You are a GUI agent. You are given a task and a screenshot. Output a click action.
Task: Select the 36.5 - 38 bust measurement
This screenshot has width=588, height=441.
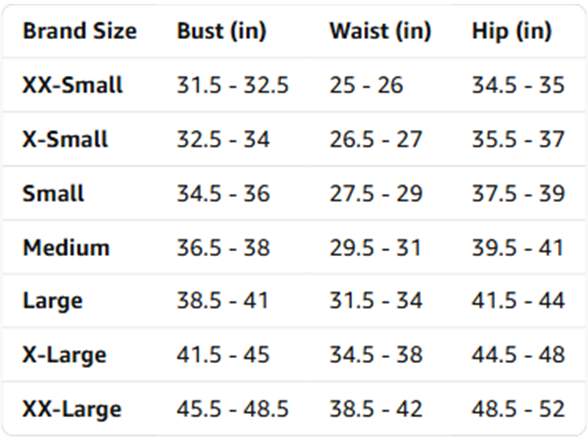tap(224, 248)
